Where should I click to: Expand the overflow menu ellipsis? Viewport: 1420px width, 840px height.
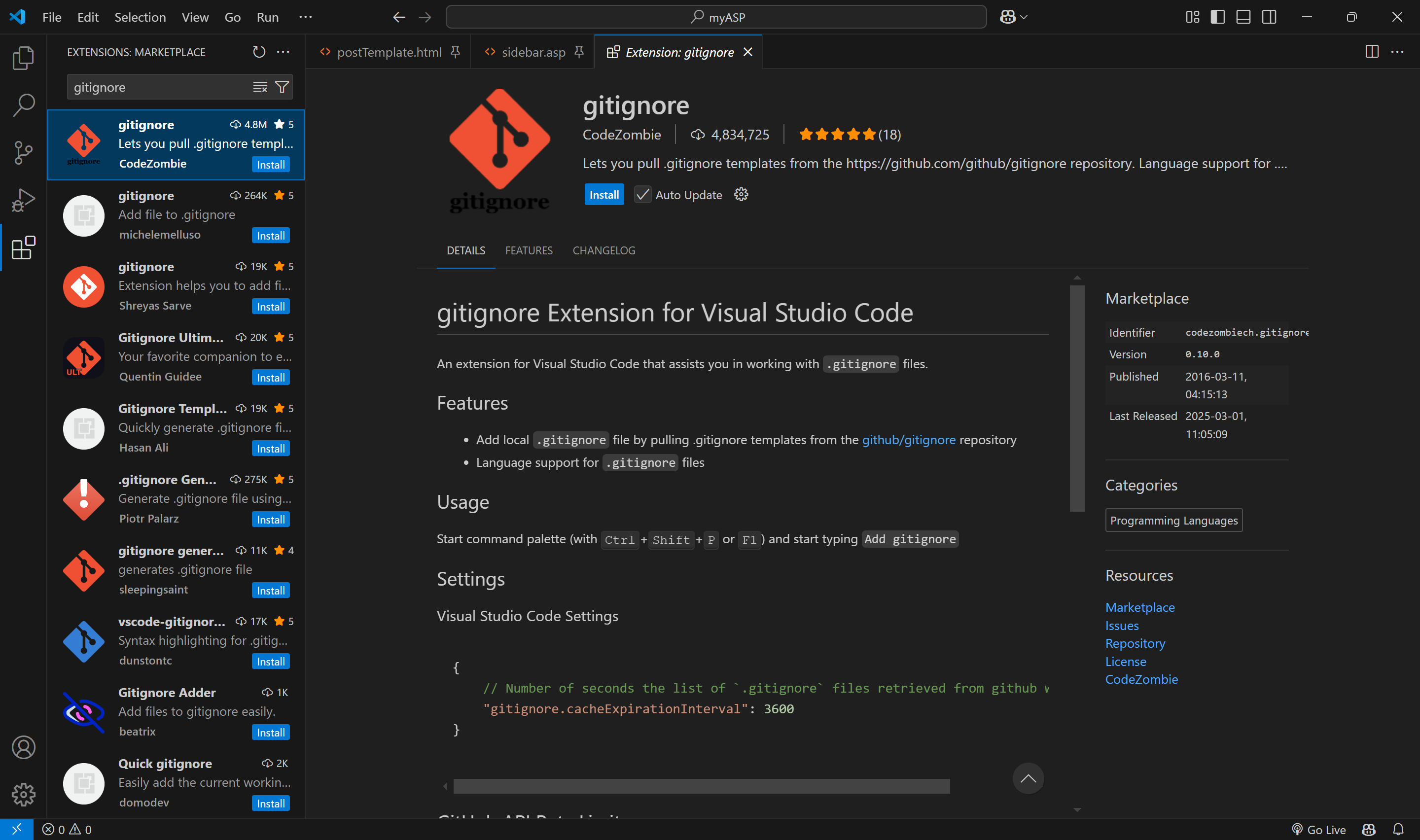tap(306, 17)
